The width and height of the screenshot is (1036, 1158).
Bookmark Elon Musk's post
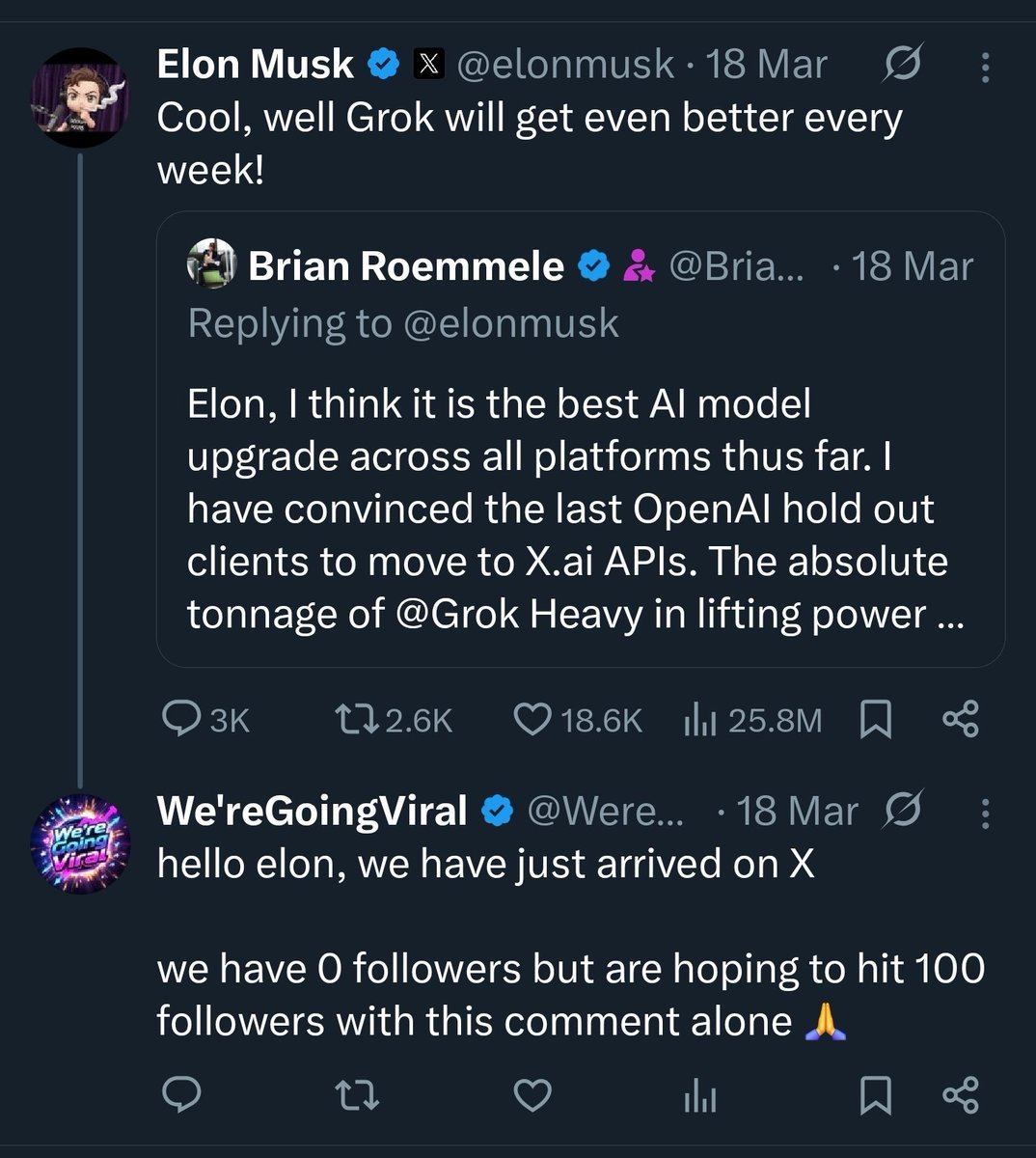[x=875, y=720]
